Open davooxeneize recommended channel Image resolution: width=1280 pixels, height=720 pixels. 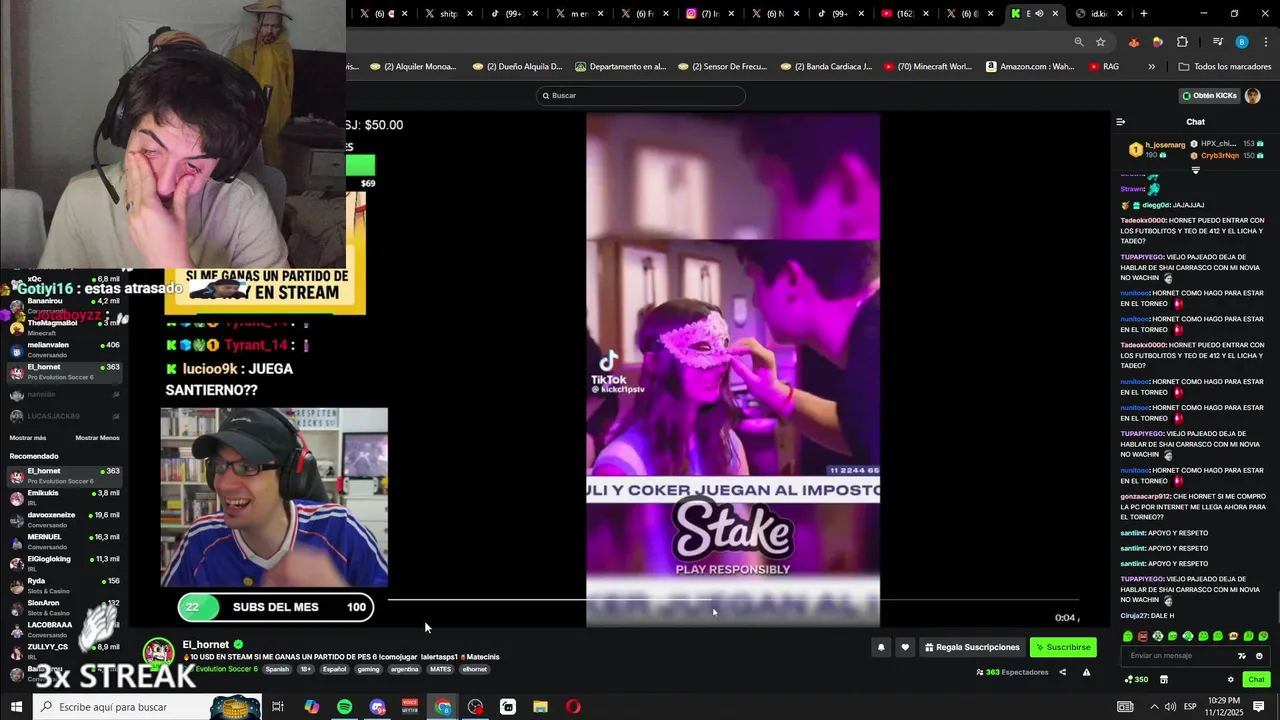64,519
